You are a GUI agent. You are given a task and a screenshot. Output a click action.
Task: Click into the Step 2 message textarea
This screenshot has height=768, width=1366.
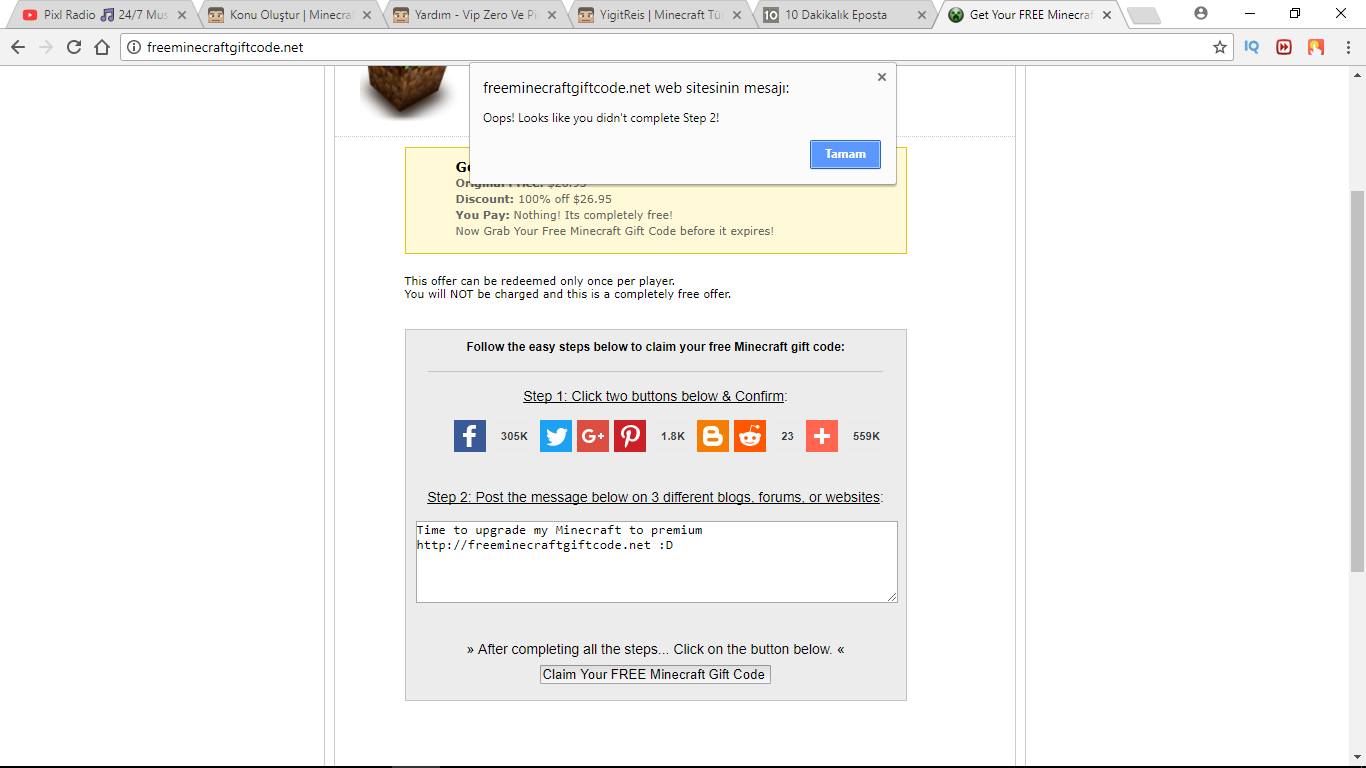pos(656,562)
